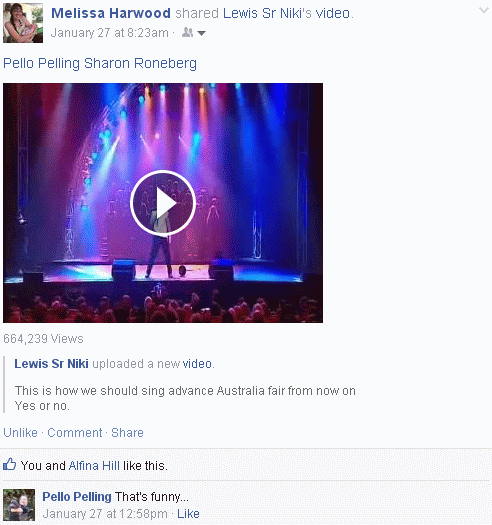Open Pello Pelling's commenter avatar
The width and height of the screenshot is (492, 525).
[19, 505]
